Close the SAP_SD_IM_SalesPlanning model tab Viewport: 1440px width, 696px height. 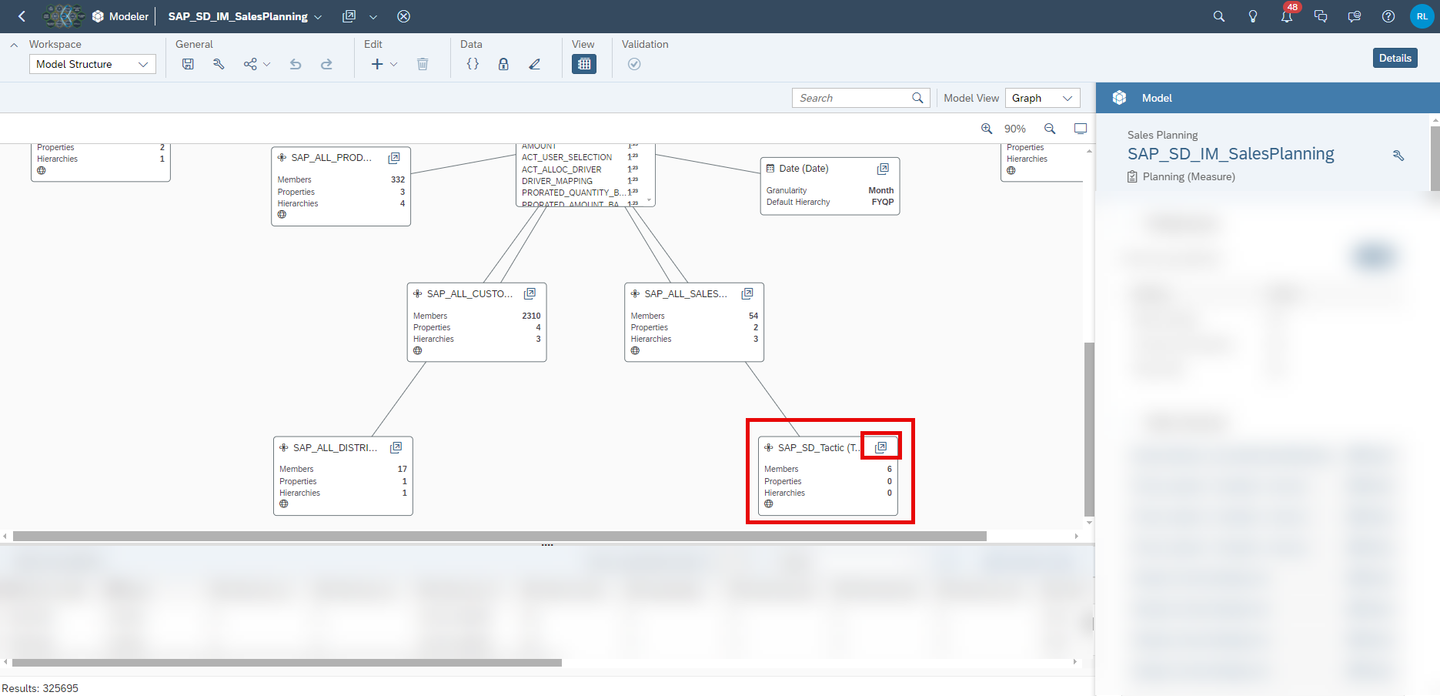(x=404, y=16)
